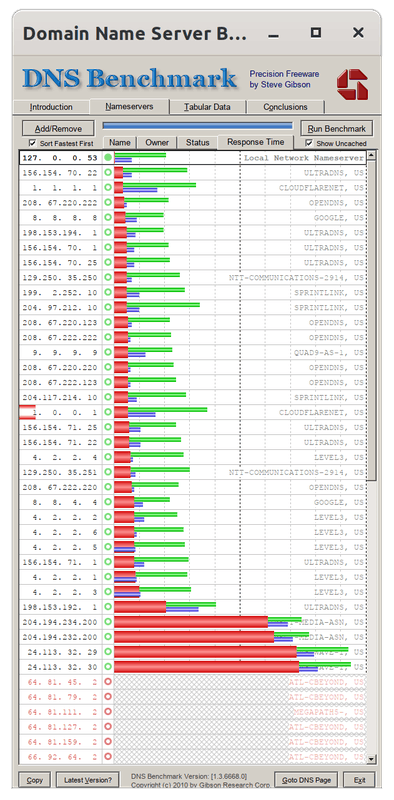This screenshot has height=800, width=394.
Task: Open the Tabular Data tab
Action: (x=208, y=107)
